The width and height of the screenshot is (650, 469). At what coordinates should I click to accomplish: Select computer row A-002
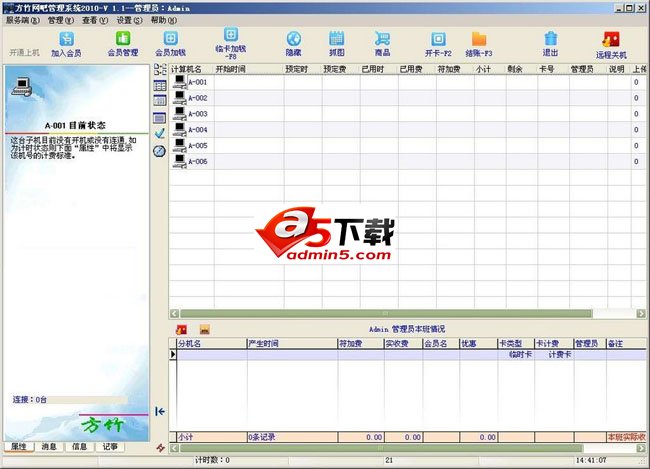(x=408, y=98)
